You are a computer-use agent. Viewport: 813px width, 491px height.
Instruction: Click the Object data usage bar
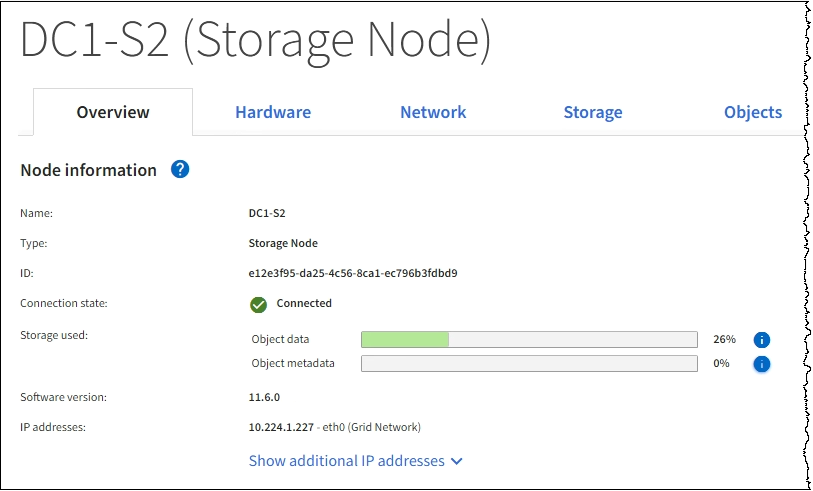pyautogui.click(x=528, y=340)
